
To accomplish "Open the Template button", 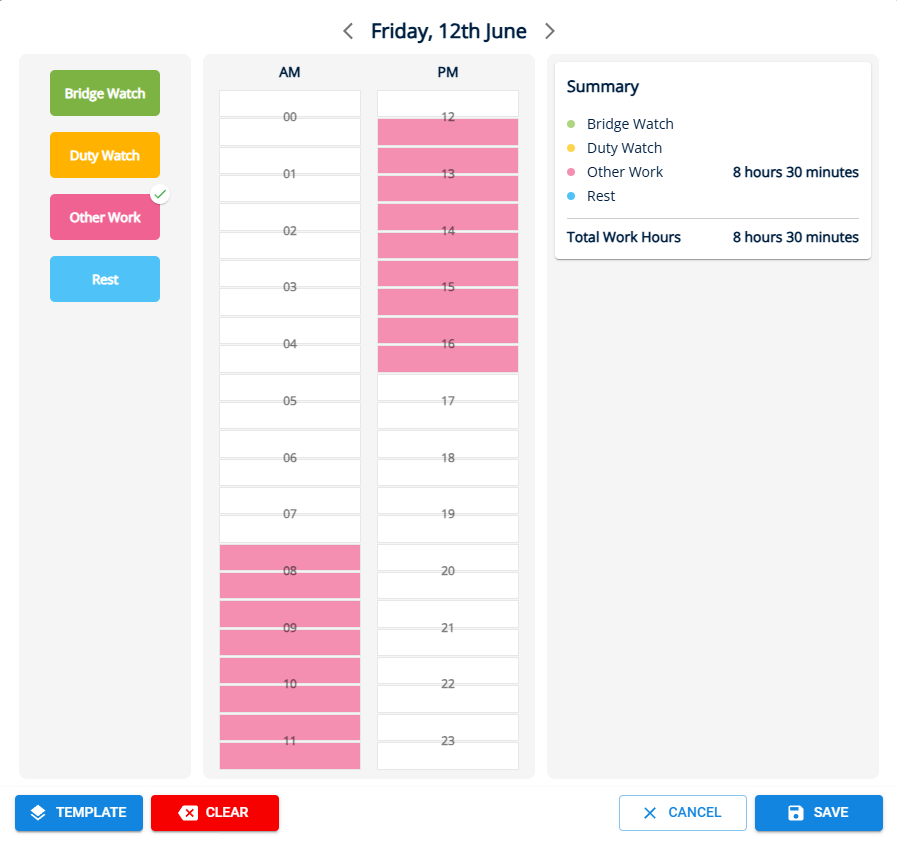I will tap(79, 813).
